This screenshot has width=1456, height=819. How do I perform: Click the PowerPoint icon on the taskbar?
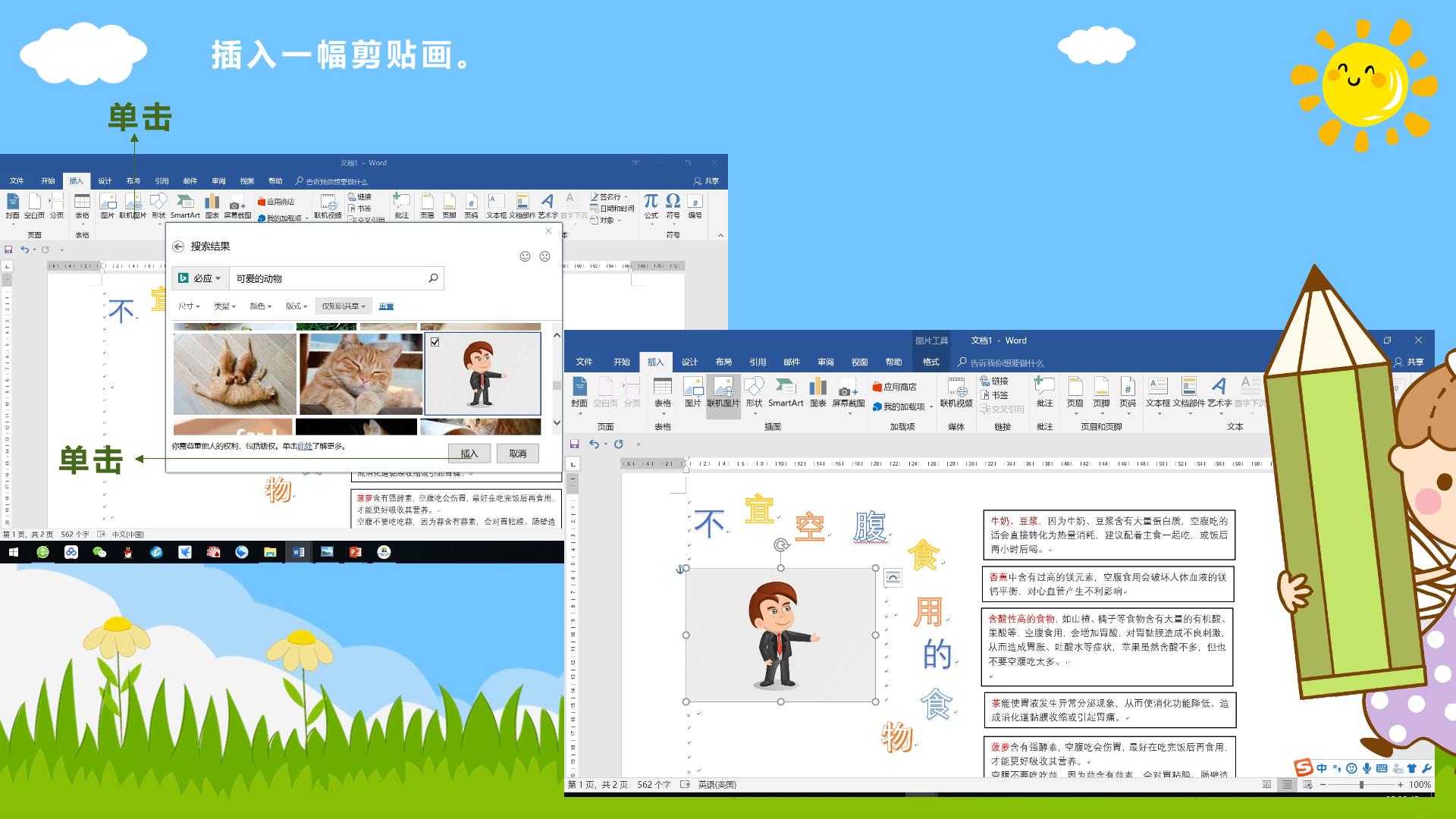(x=355, y=552)
